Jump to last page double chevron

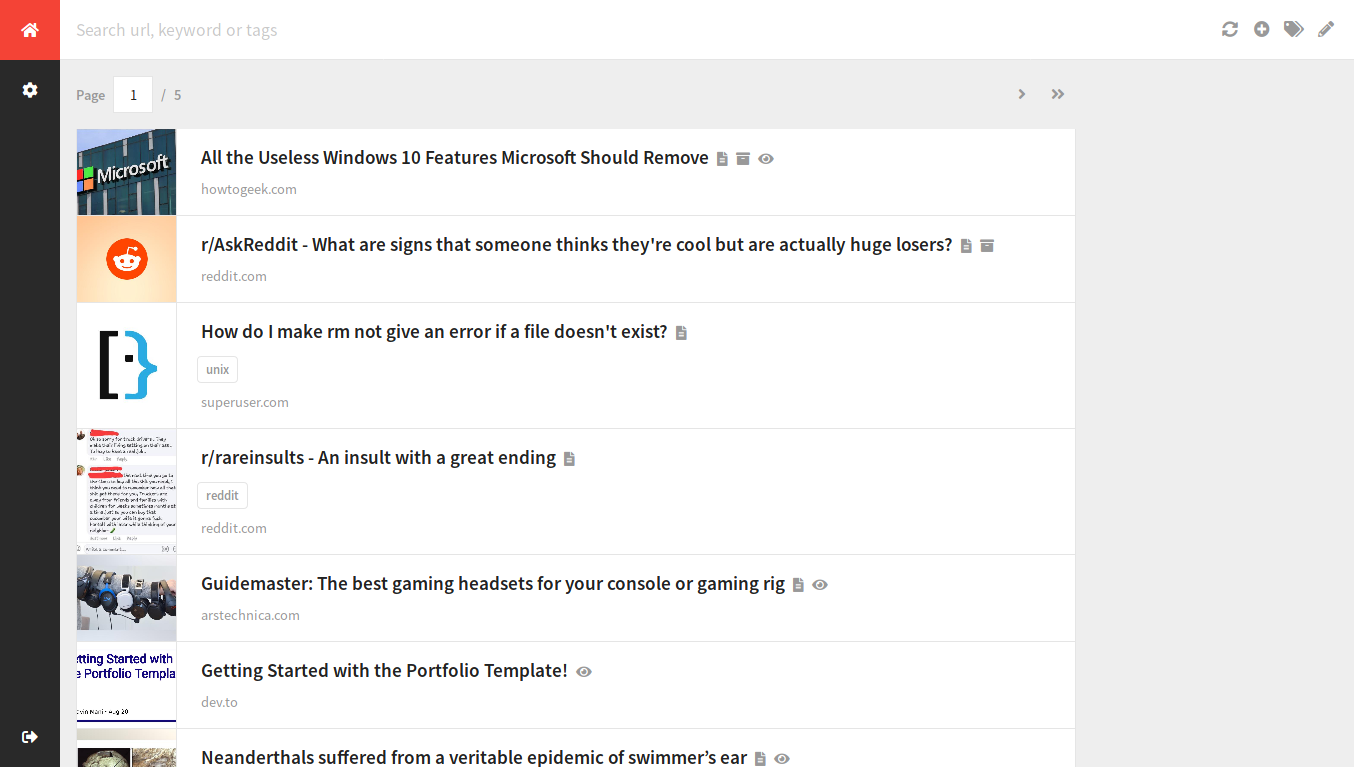(1058, 94)
